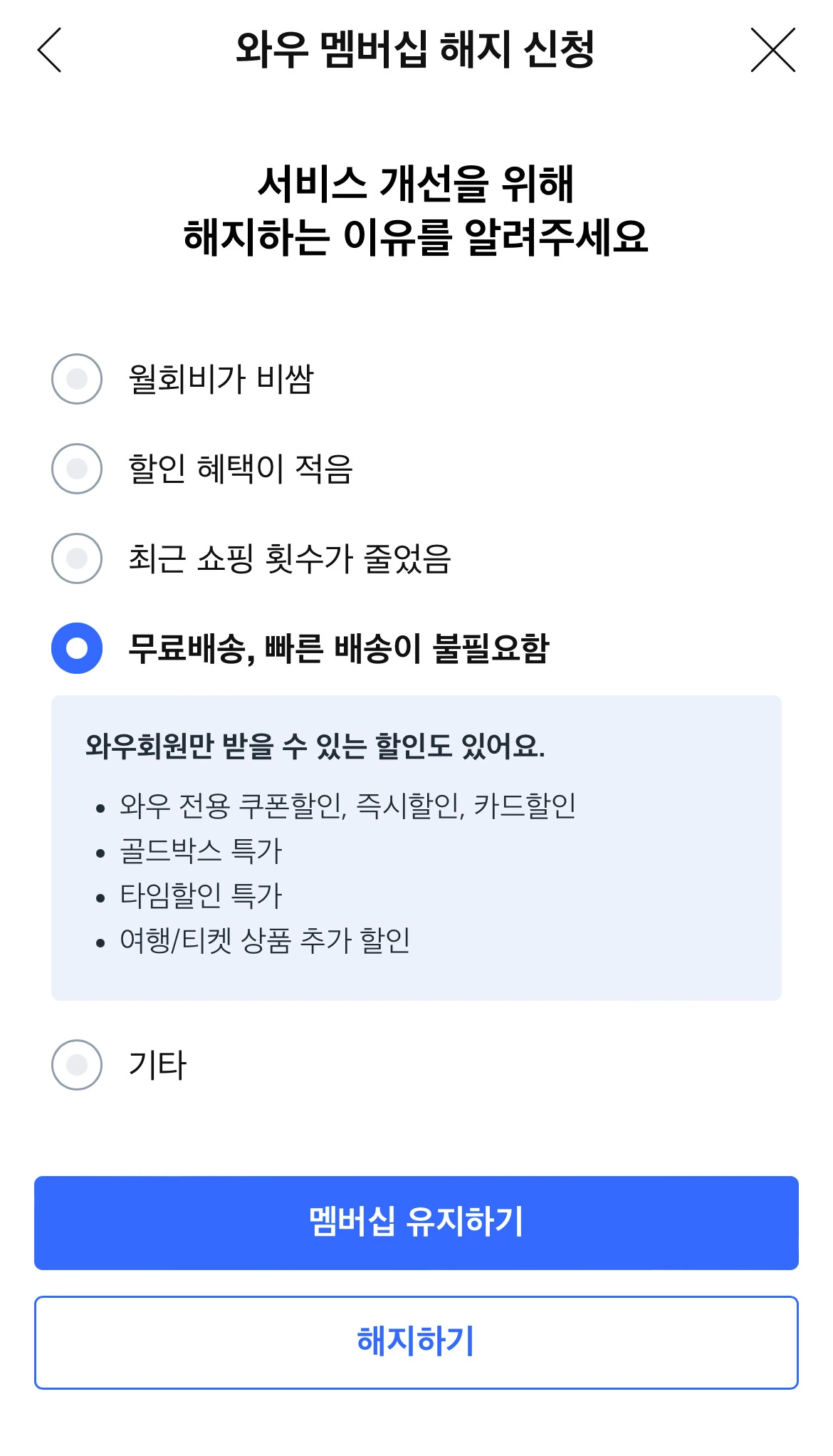Click the 기타 label text
Screen dimensions: 833x1456
(x=157, y=1065)
